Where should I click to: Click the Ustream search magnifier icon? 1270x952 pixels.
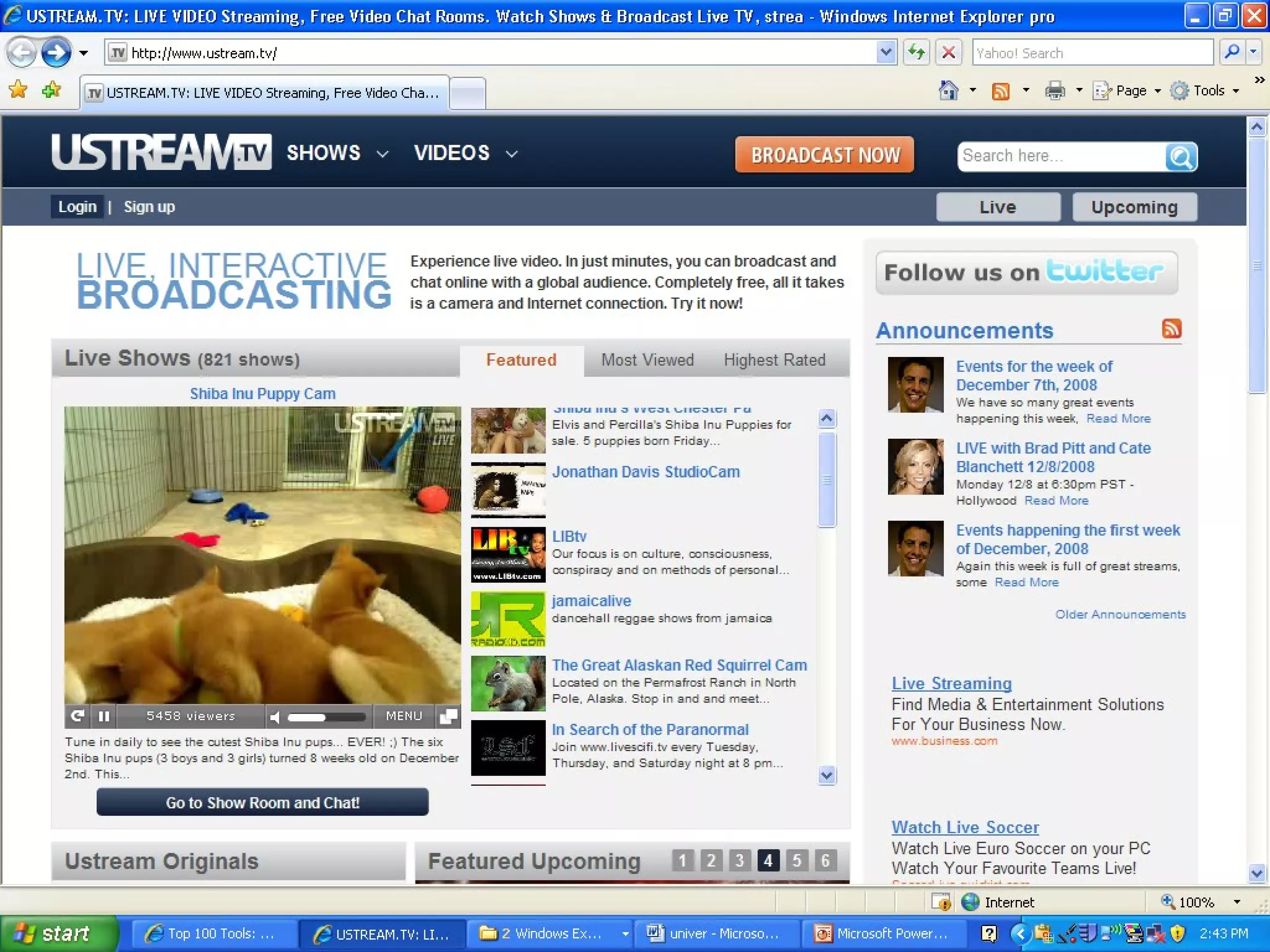1181,157
